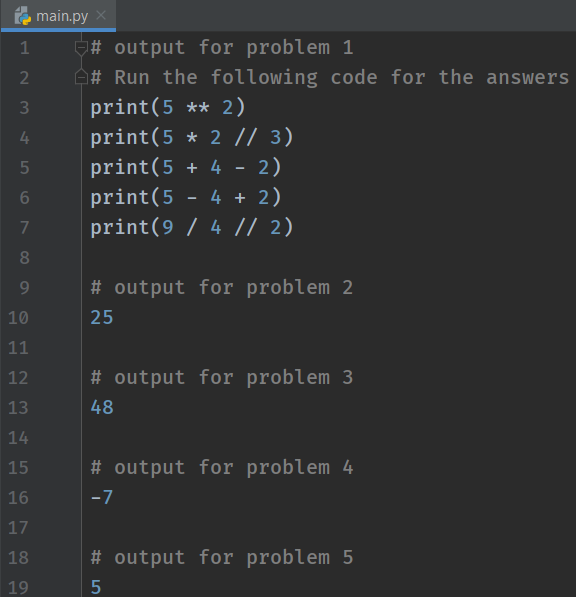Viewport: 576px width, 597px height.
Task: Click line number 3 in the gutter
Action: (24, 108)
